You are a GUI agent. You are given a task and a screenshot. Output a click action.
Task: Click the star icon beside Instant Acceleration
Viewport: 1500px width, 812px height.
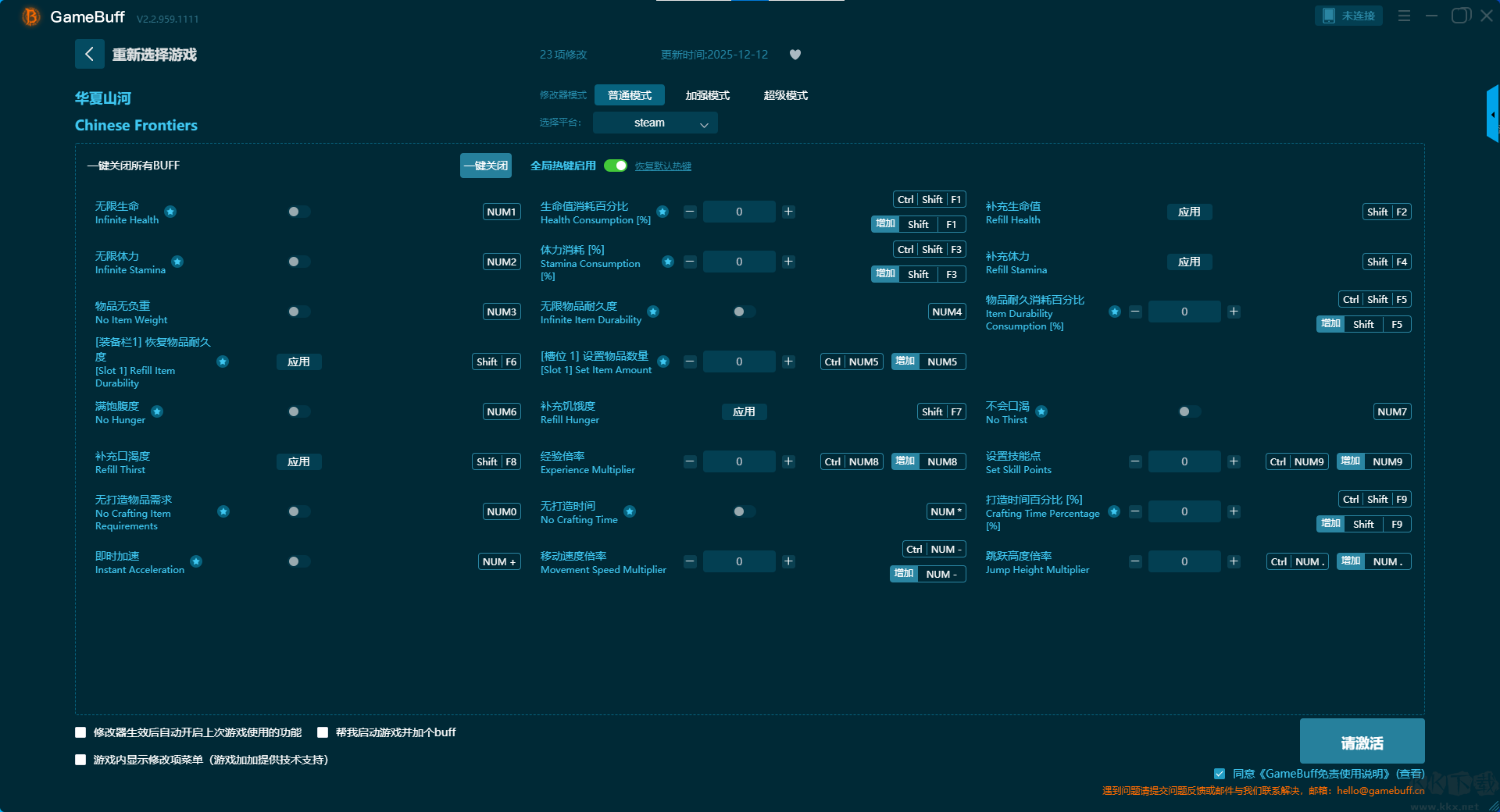(x=196, y=561)
